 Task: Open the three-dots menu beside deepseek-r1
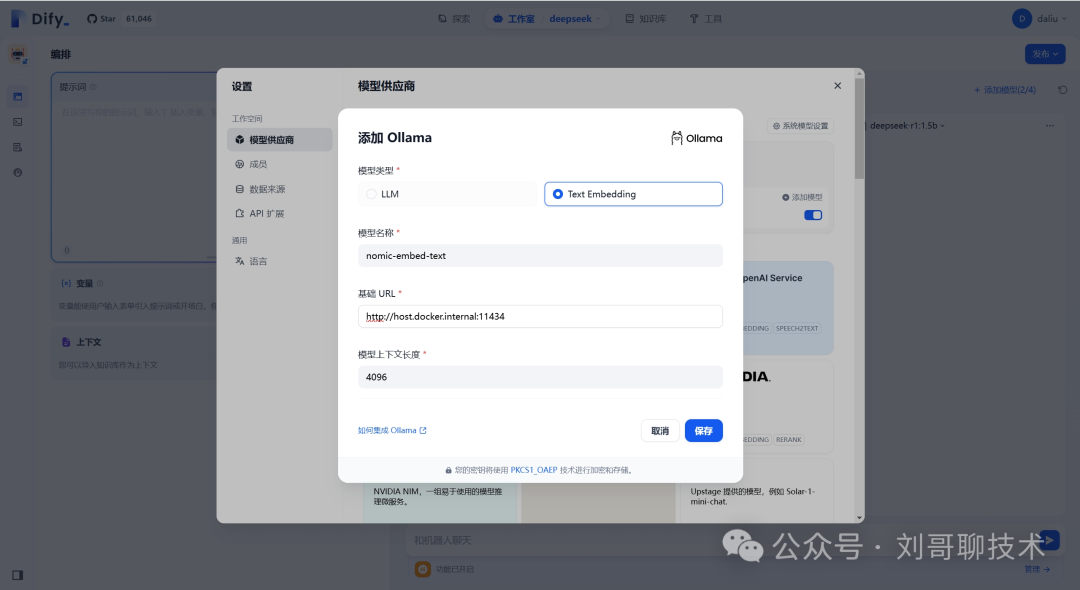pos(1050,126)
